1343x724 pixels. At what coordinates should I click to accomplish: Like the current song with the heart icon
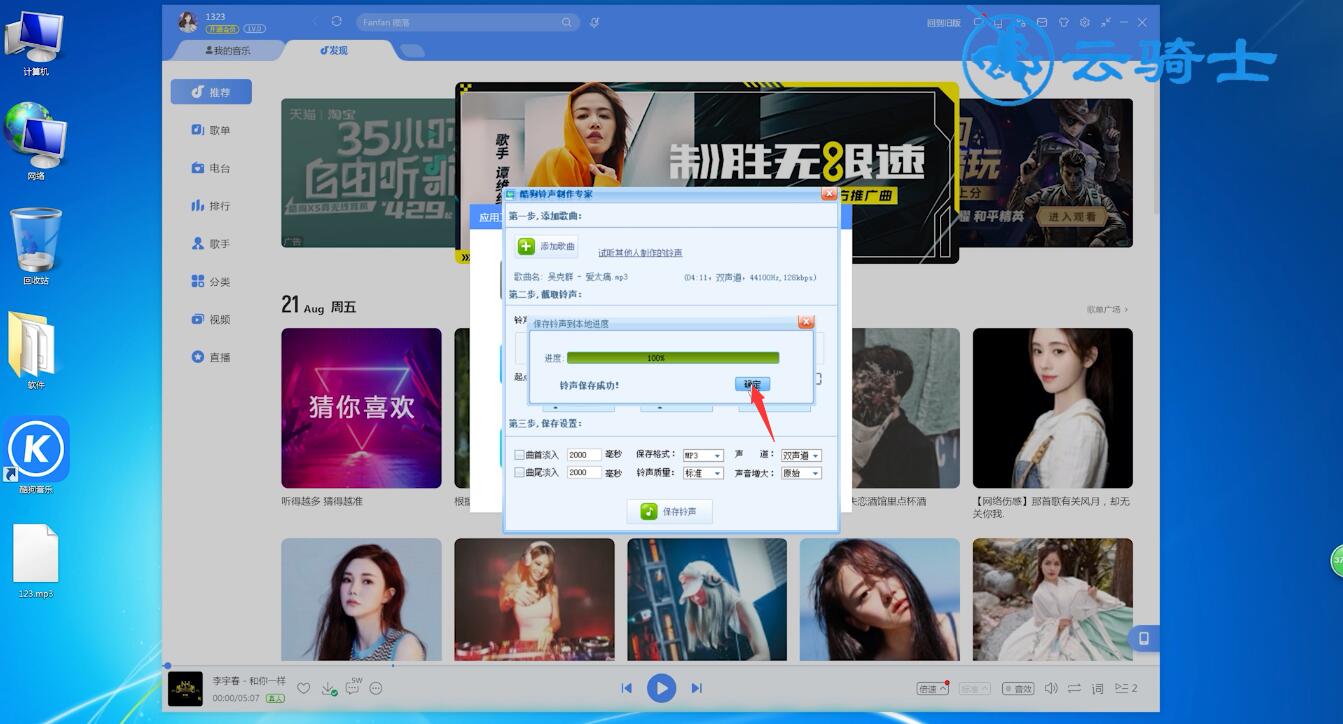click(x=304, y=688)
